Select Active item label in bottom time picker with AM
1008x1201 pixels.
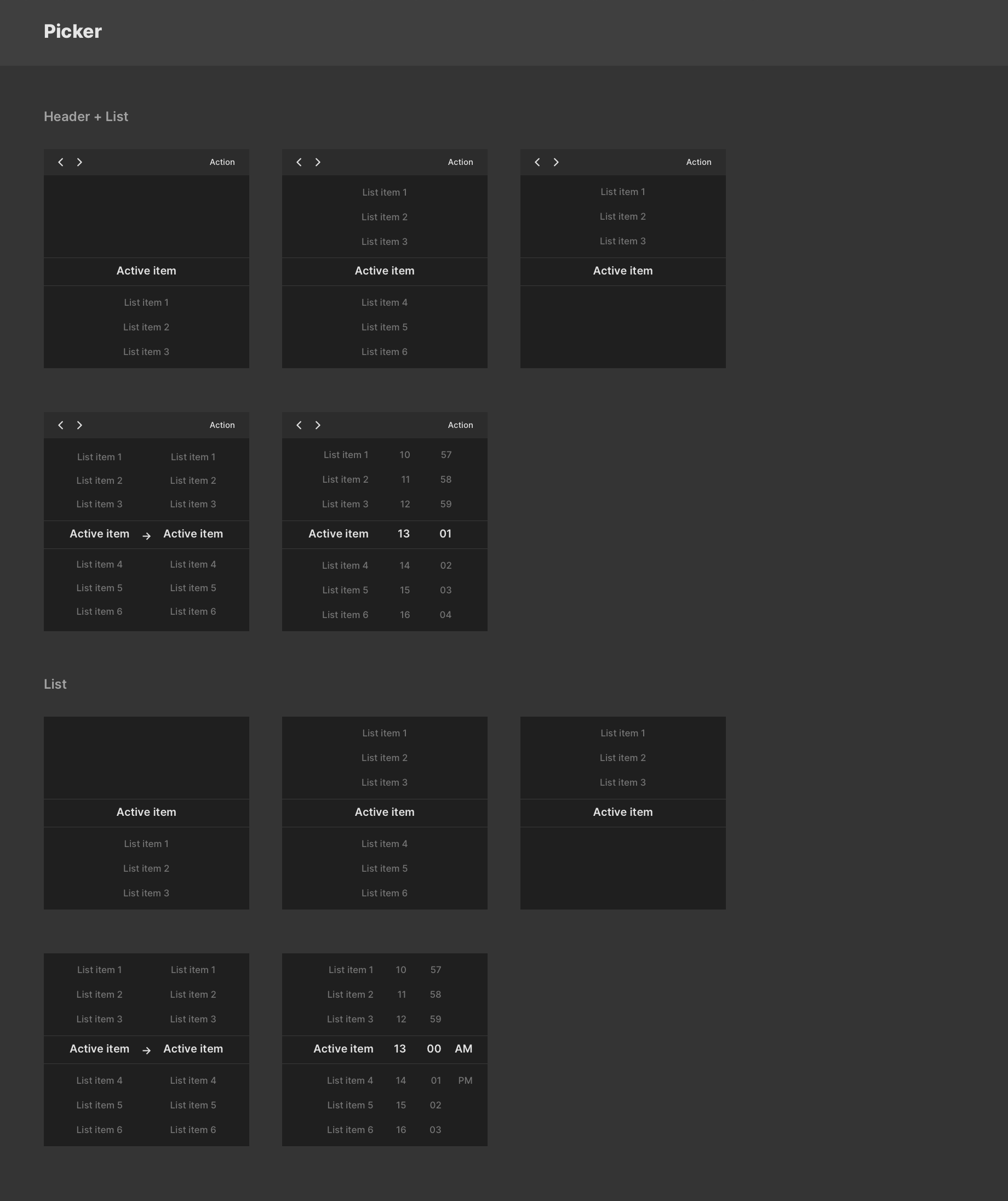click(x=343, y=1049)
